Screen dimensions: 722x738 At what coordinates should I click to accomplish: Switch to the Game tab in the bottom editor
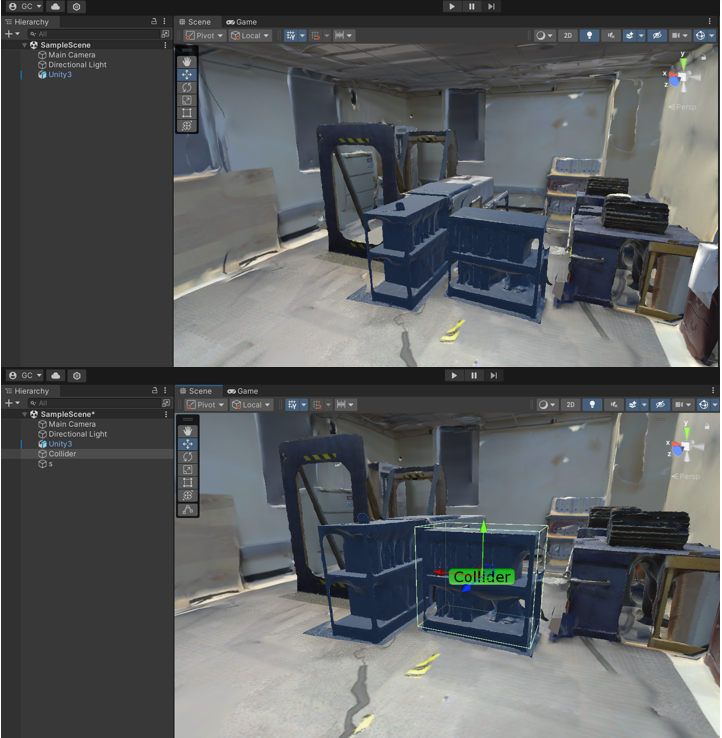point(242,391)
